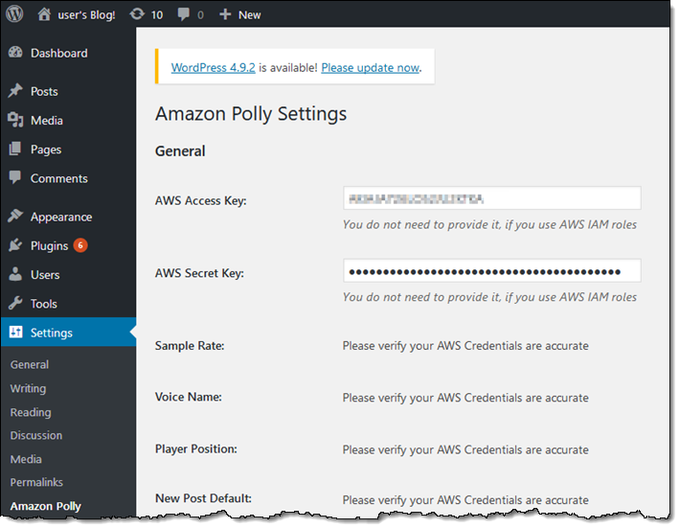Click the home icon beside user's Blog!

(x=43, y=15)
